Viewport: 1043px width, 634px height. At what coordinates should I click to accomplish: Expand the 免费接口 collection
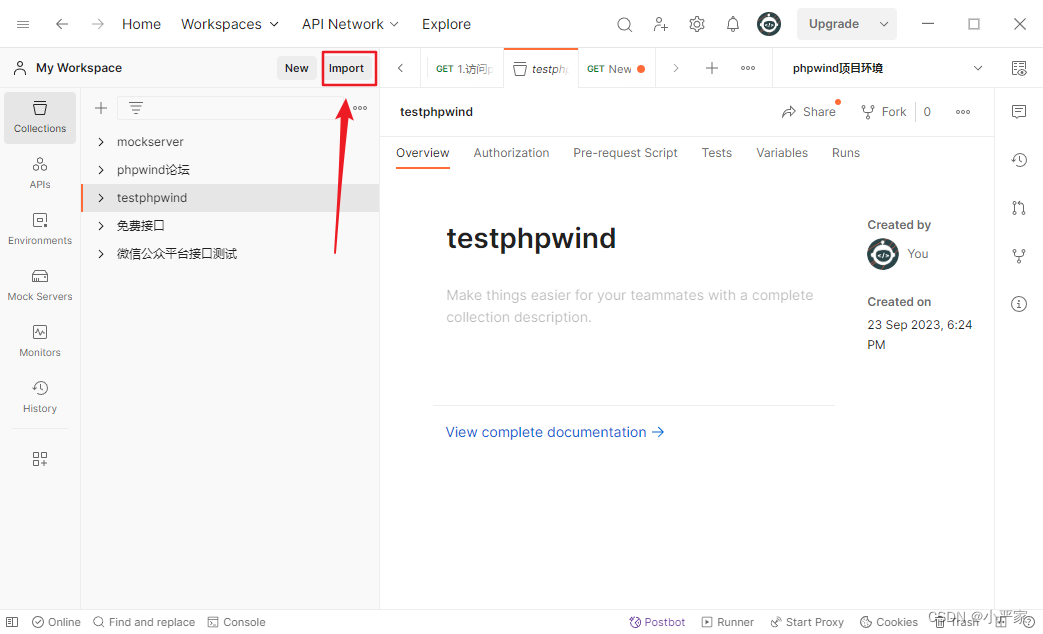click(x=100, y=226)
